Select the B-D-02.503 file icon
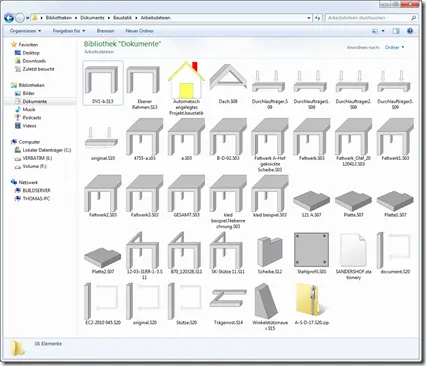 [x=228, y=137]
